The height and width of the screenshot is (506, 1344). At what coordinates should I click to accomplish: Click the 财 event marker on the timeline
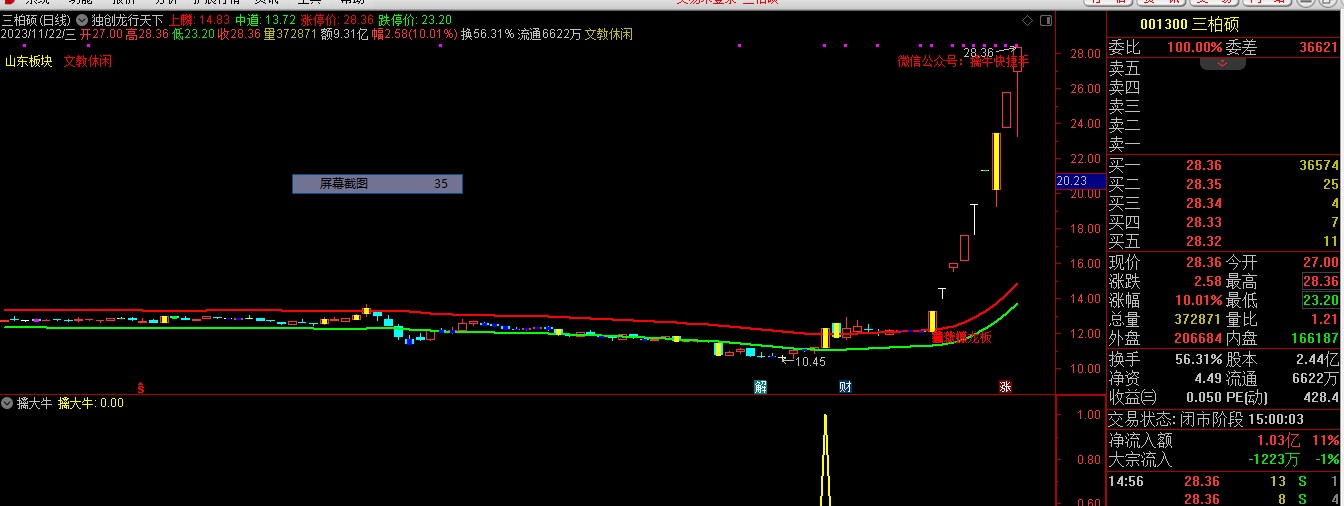click(x=845, y=387)
